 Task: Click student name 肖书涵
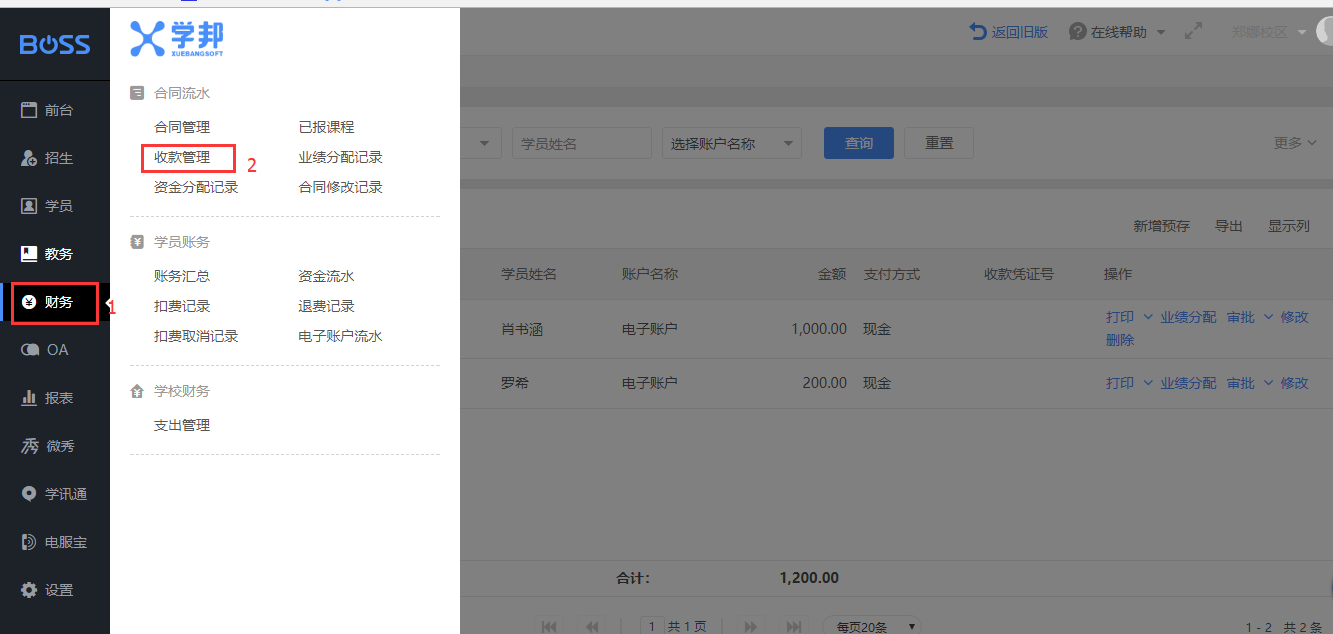pyautogui.click(x=522, y=329)
